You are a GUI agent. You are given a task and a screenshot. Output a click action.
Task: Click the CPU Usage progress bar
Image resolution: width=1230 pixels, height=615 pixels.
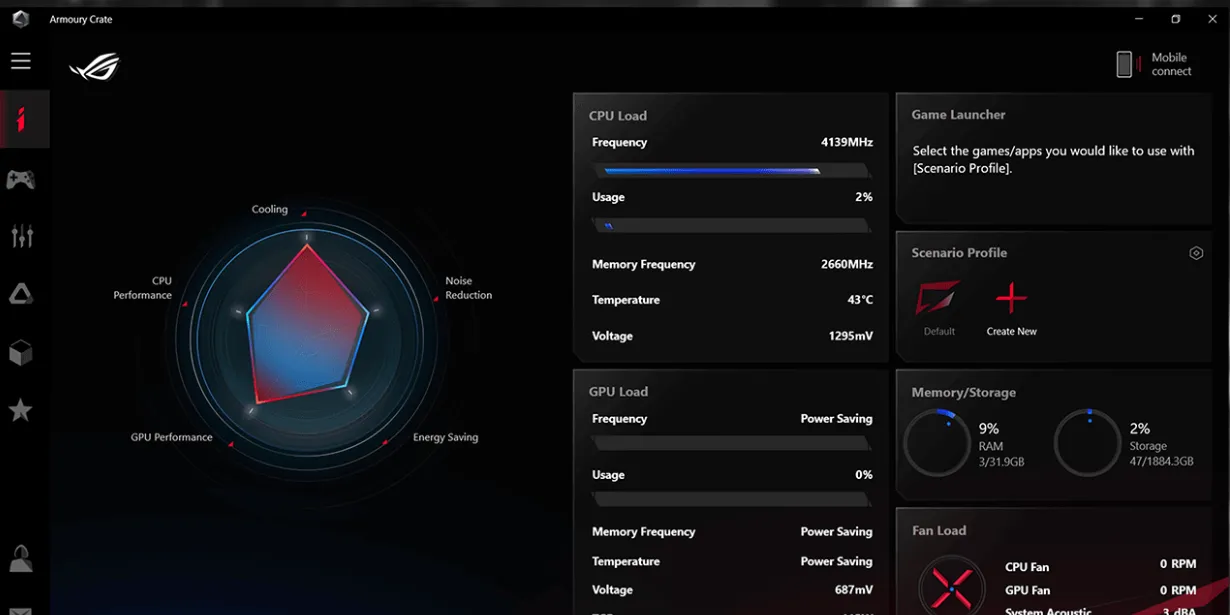pos(731,226)
